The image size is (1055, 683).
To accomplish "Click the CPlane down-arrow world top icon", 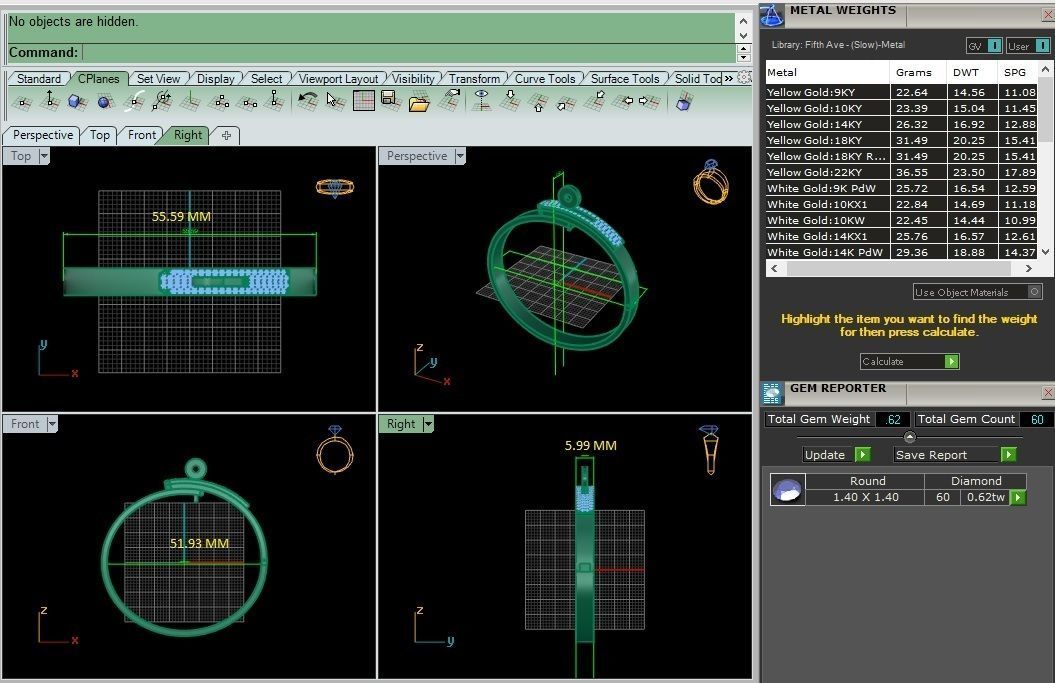I will pyautogui.click(x=509, y=101).
